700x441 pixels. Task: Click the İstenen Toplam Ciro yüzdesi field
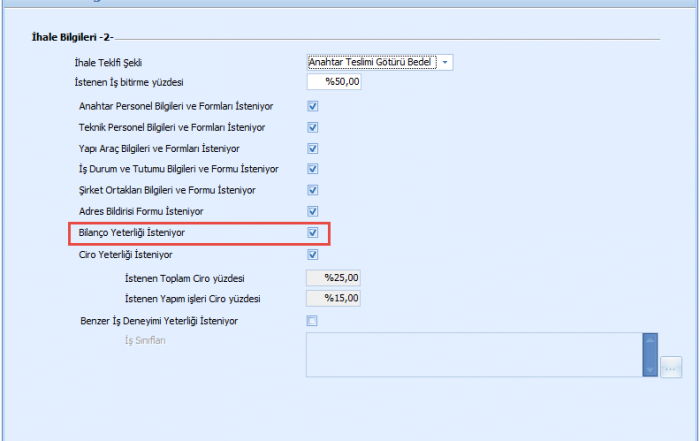[x=334, y=277]
